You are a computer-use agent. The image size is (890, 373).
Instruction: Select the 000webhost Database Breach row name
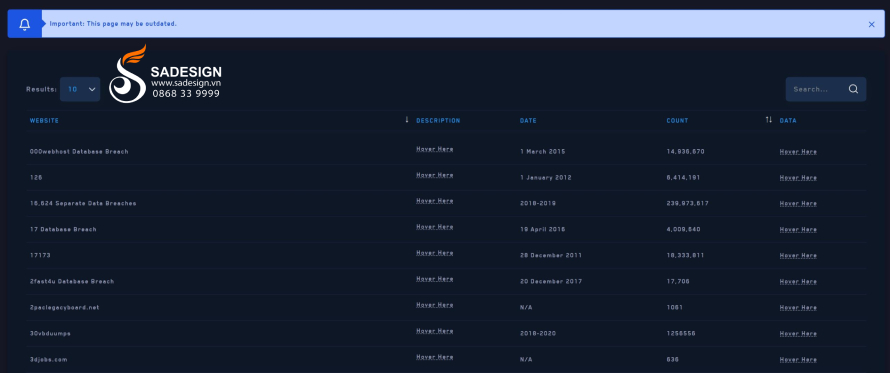(79, 152)
